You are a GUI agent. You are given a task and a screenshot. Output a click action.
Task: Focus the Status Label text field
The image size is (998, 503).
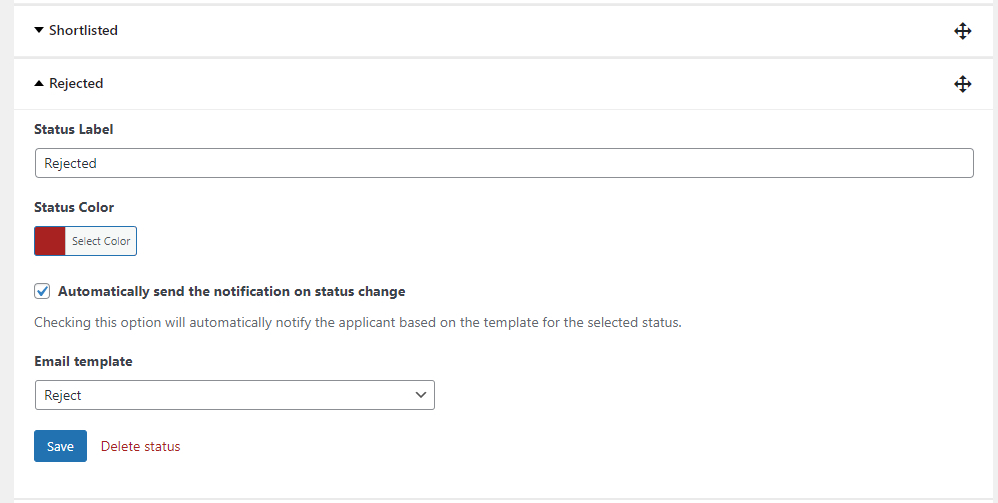pos(504,163)
